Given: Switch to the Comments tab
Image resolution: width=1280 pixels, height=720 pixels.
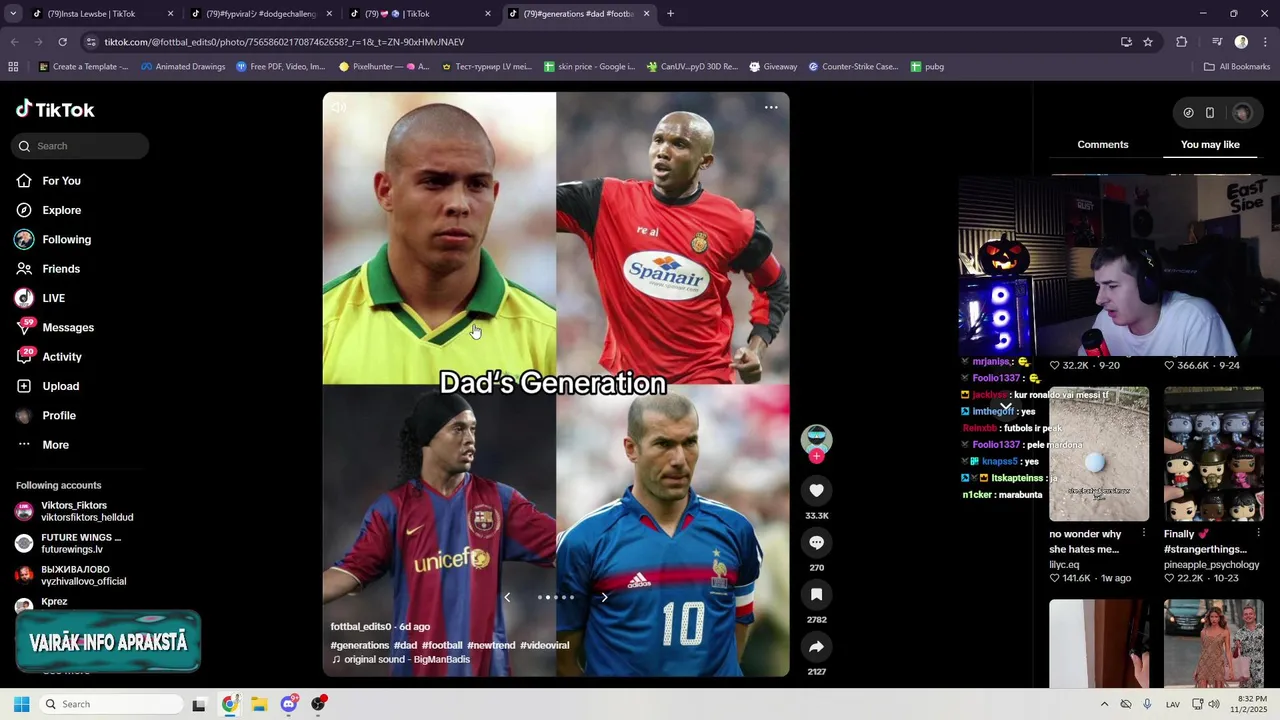Looking at the screenshot, I should tap(1102, 145).
